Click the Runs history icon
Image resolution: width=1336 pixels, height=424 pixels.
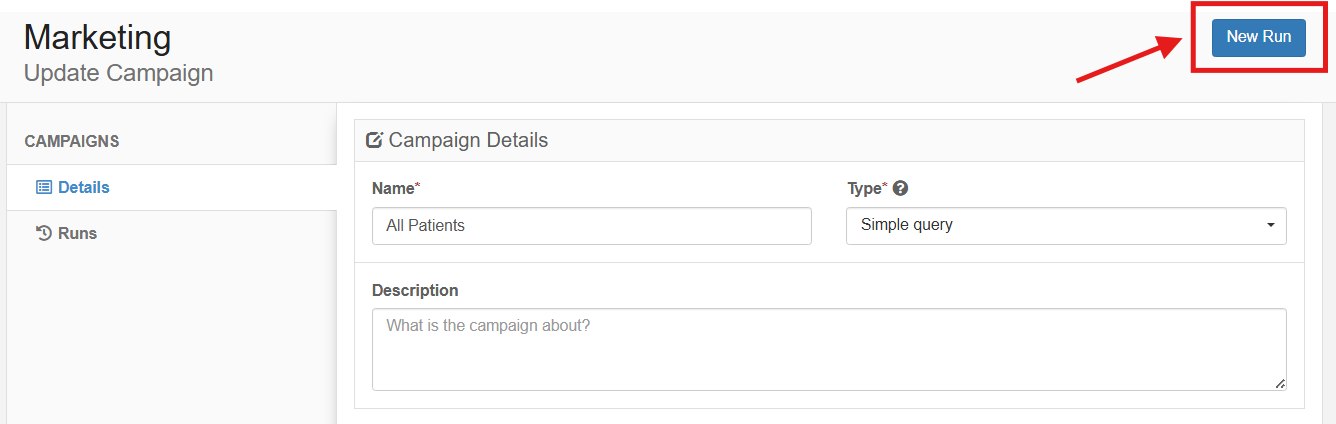coord(44,233)
